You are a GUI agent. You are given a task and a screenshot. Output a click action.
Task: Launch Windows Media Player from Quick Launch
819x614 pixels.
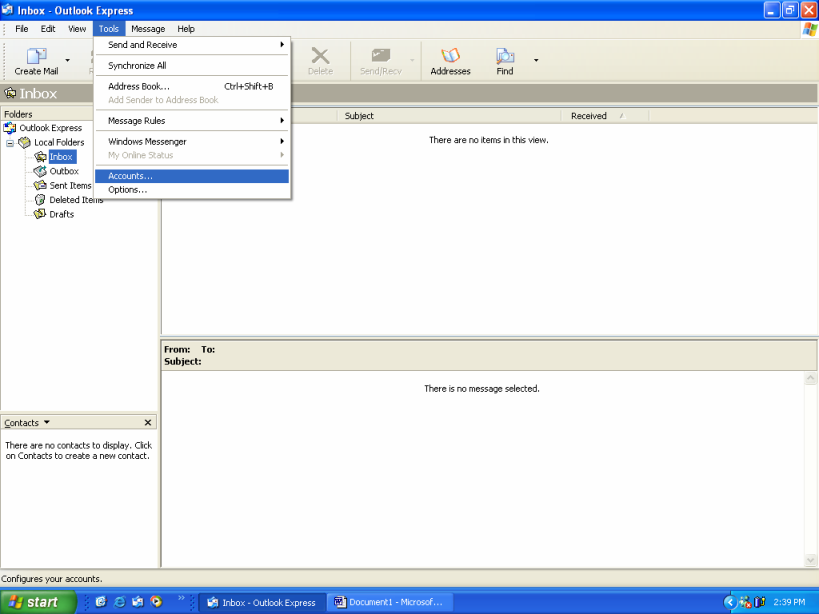[156, 602]
